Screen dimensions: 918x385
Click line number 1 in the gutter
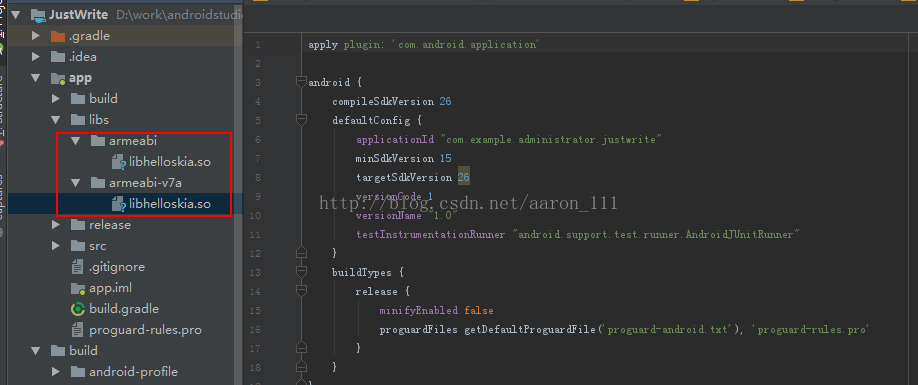coord(258,44)
